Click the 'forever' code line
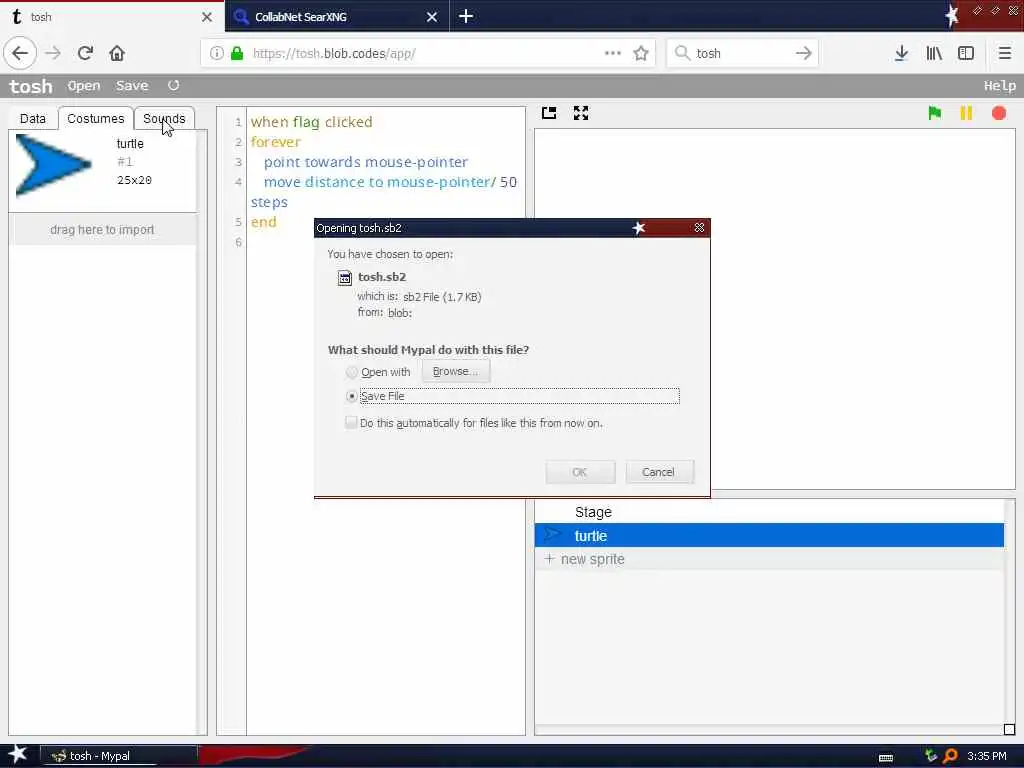The width and height of the screenshot is (1024, 768). 276,142
